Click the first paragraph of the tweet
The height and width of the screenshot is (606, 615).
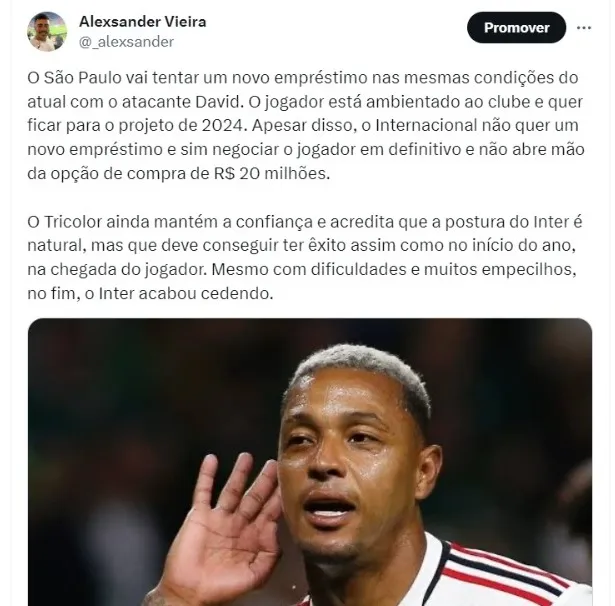[306, 126]
